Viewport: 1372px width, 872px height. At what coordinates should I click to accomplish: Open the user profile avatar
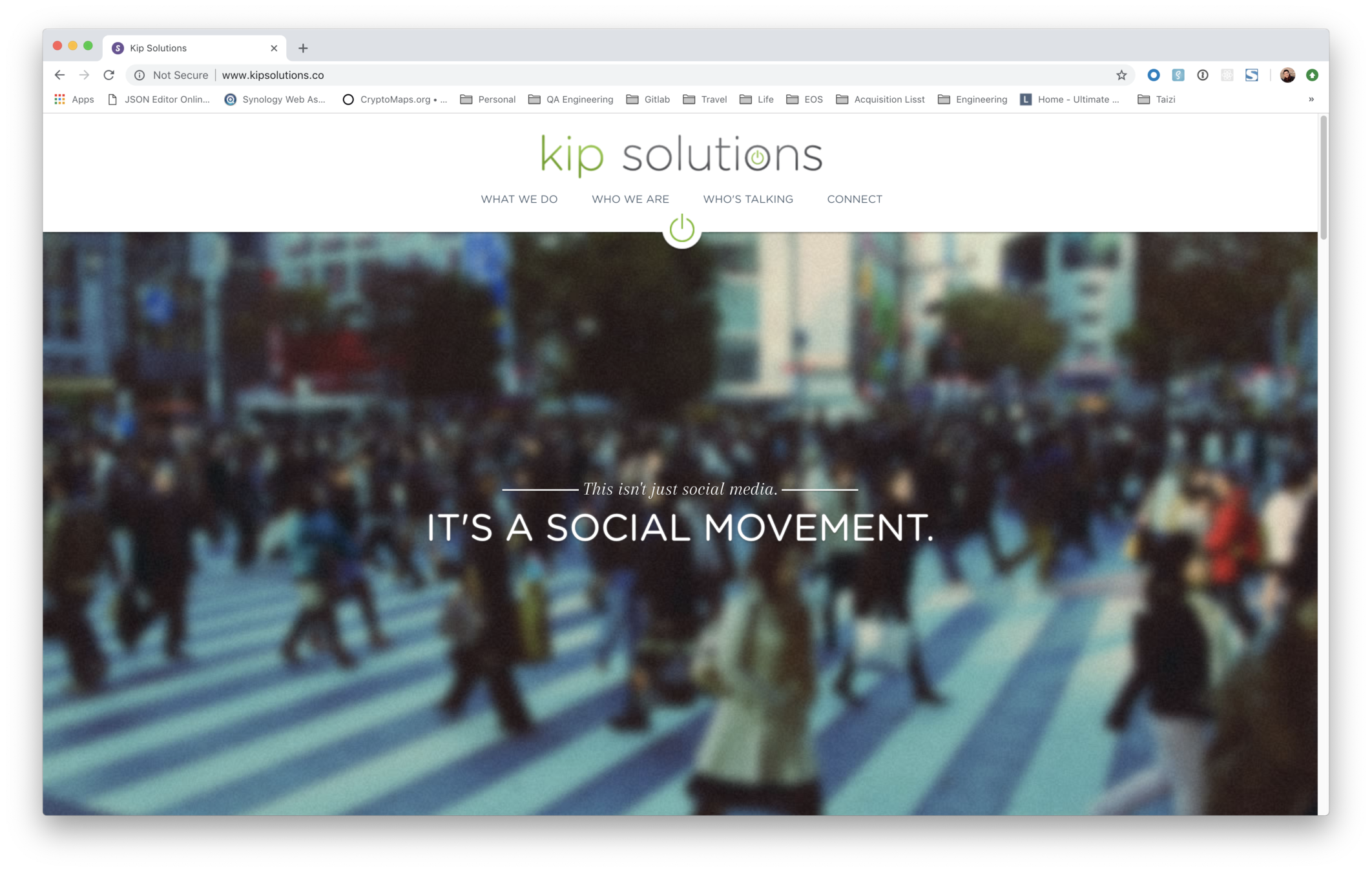tap(1287, 75)
